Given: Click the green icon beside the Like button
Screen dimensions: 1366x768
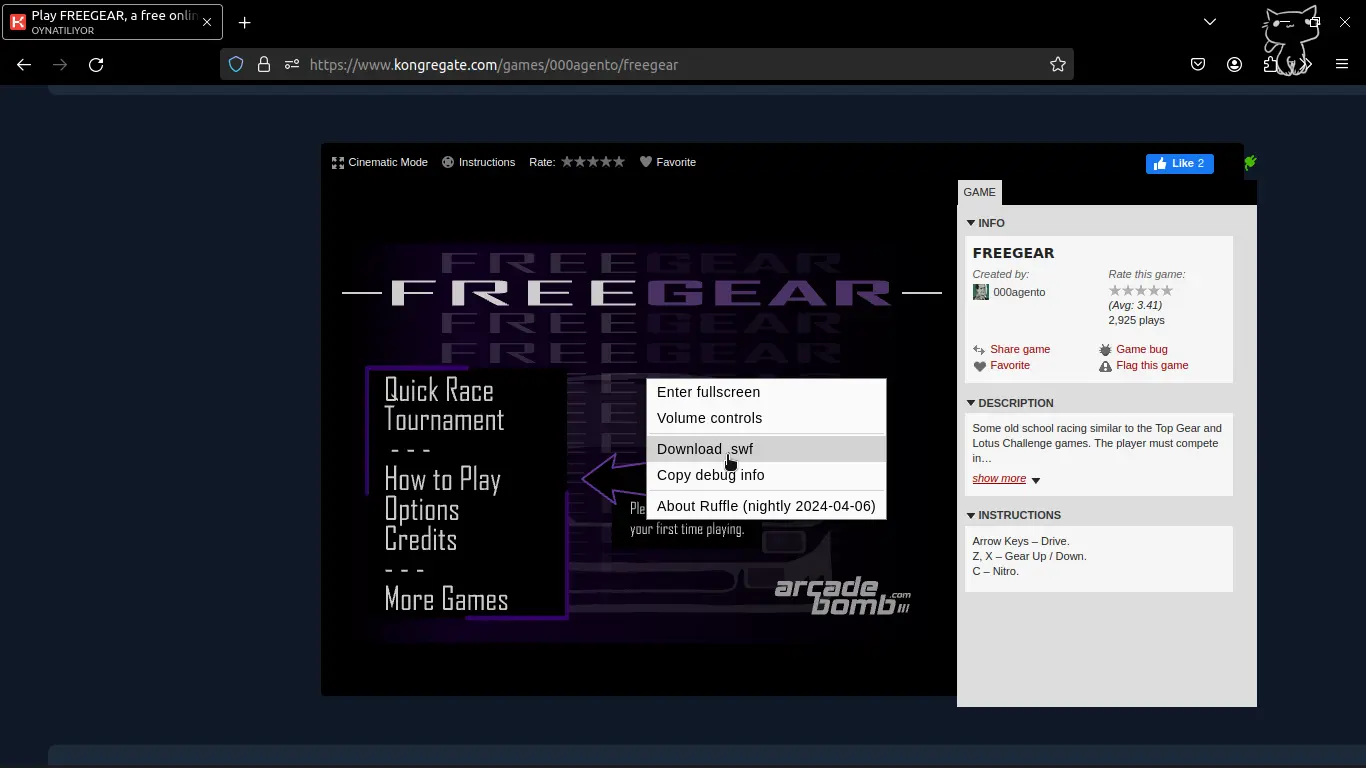Looking at the screenshot, I should 1250,162.
